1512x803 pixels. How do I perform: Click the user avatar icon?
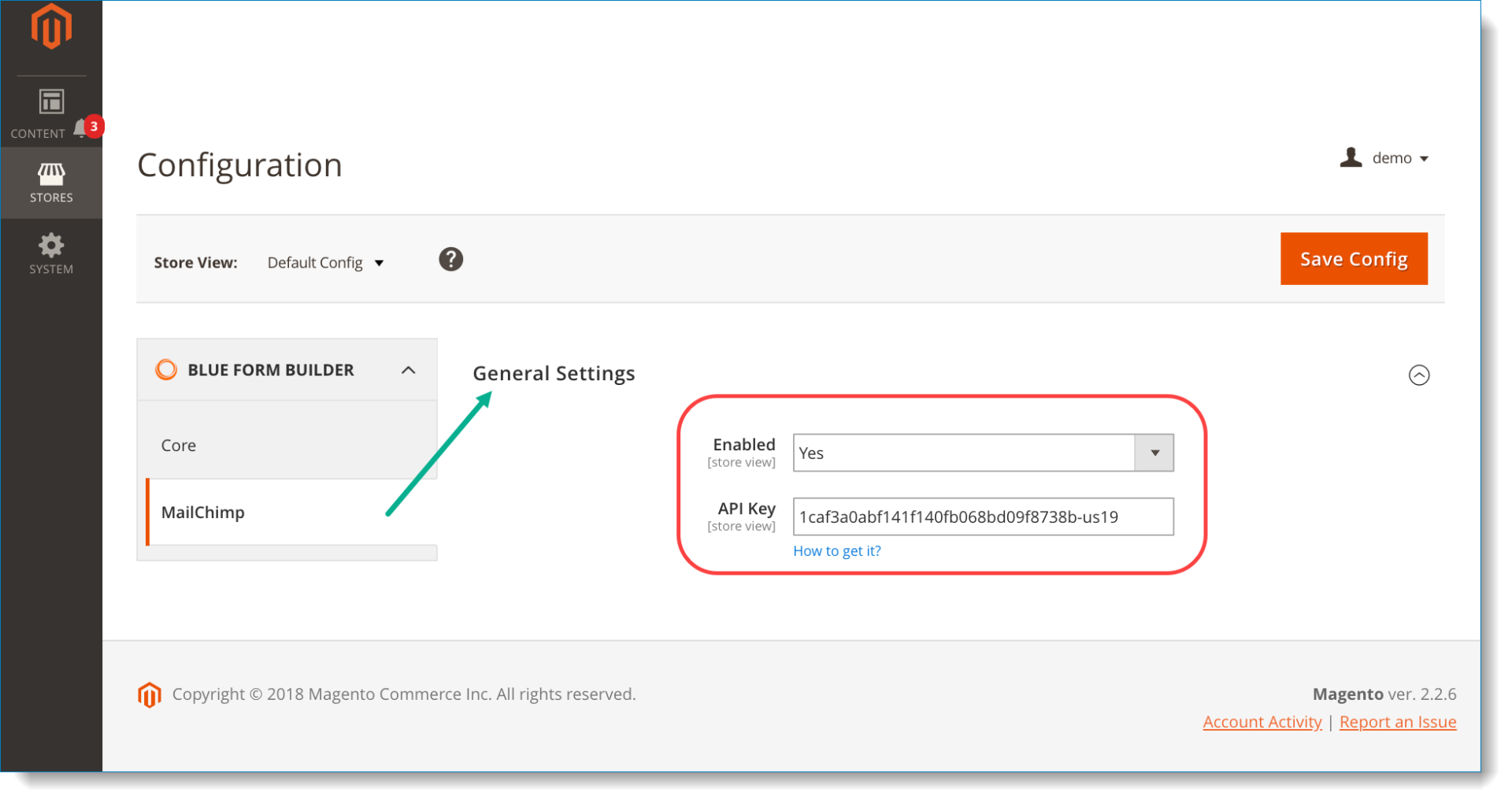tap(1351, 158)
